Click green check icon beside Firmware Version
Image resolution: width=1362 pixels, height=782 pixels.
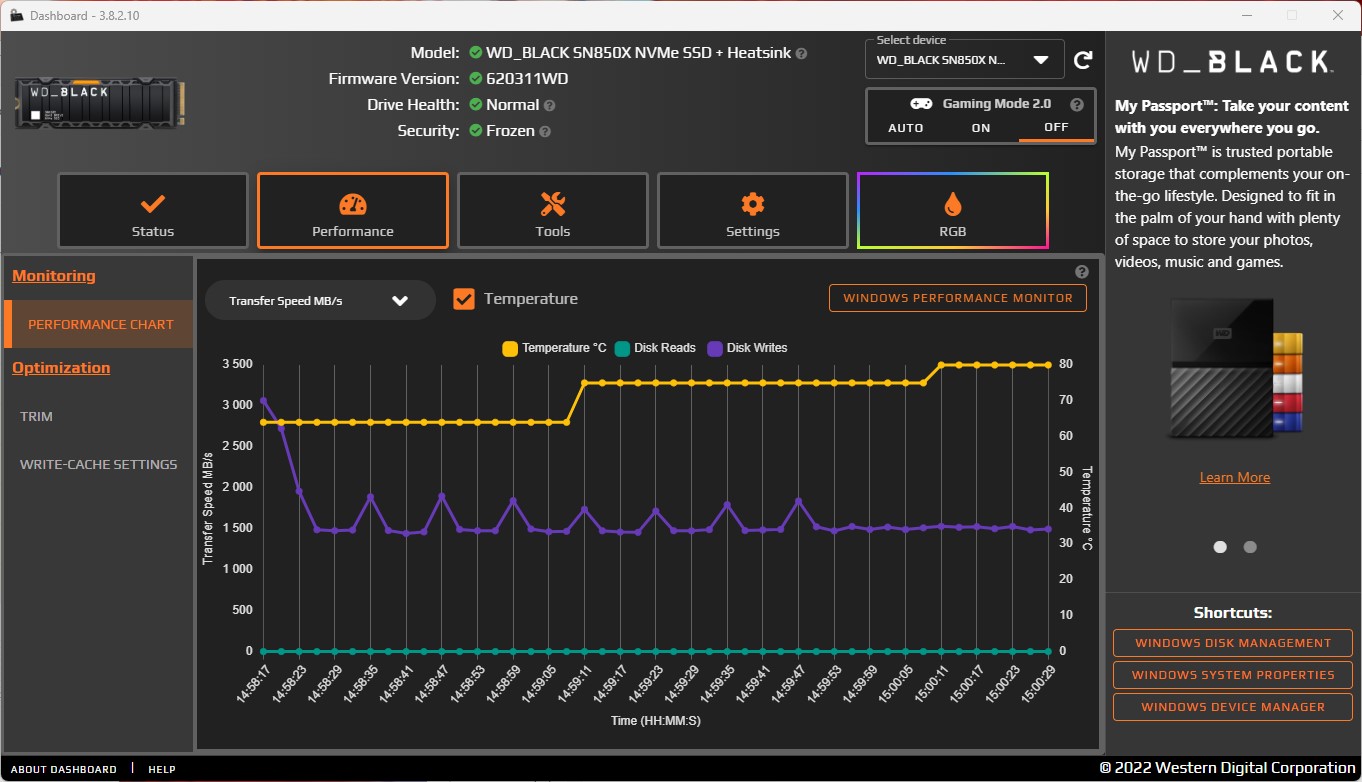tap(476, 79)
